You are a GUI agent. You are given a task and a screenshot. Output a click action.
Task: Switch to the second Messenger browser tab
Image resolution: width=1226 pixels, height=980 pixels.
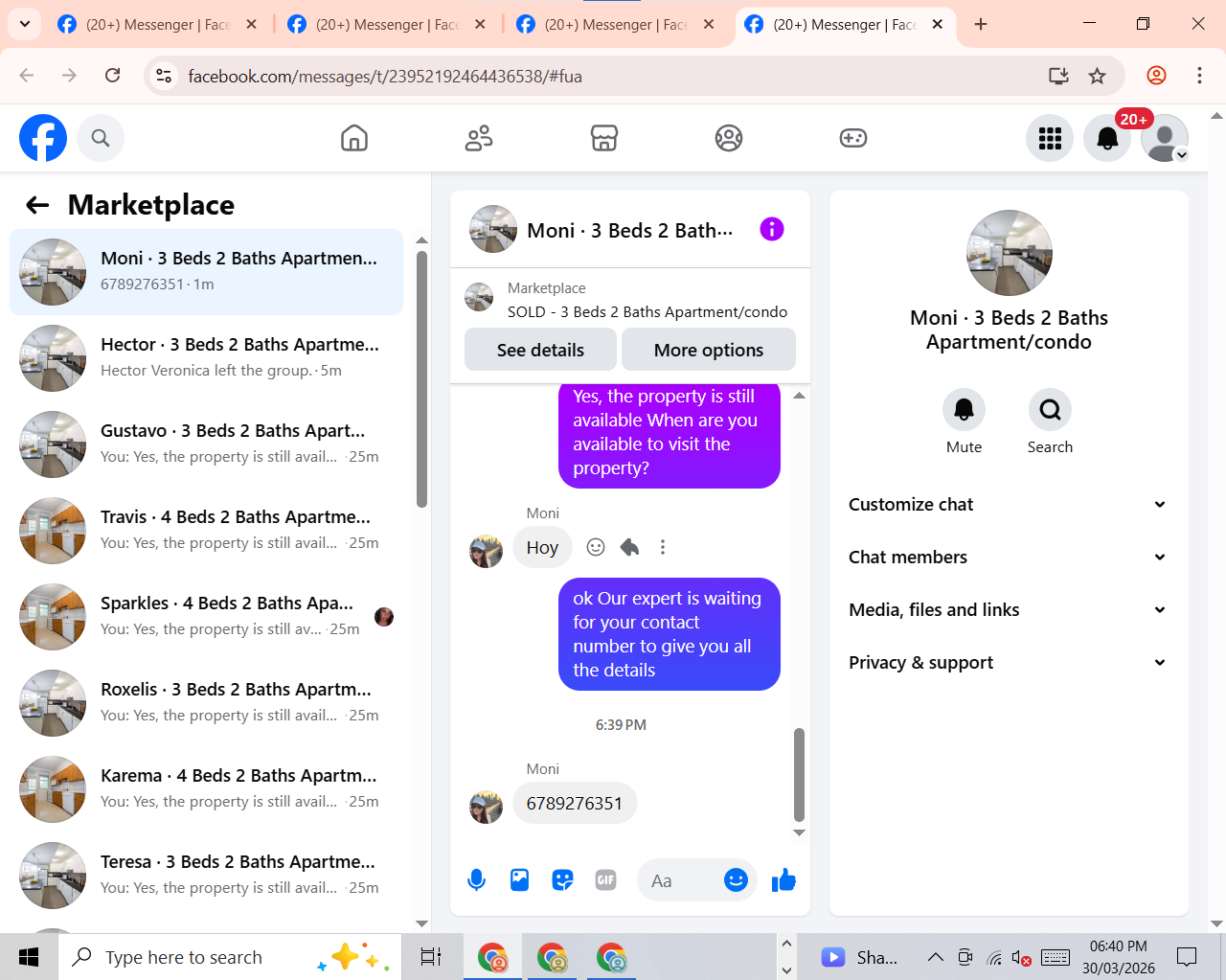[x=386, y=24]
